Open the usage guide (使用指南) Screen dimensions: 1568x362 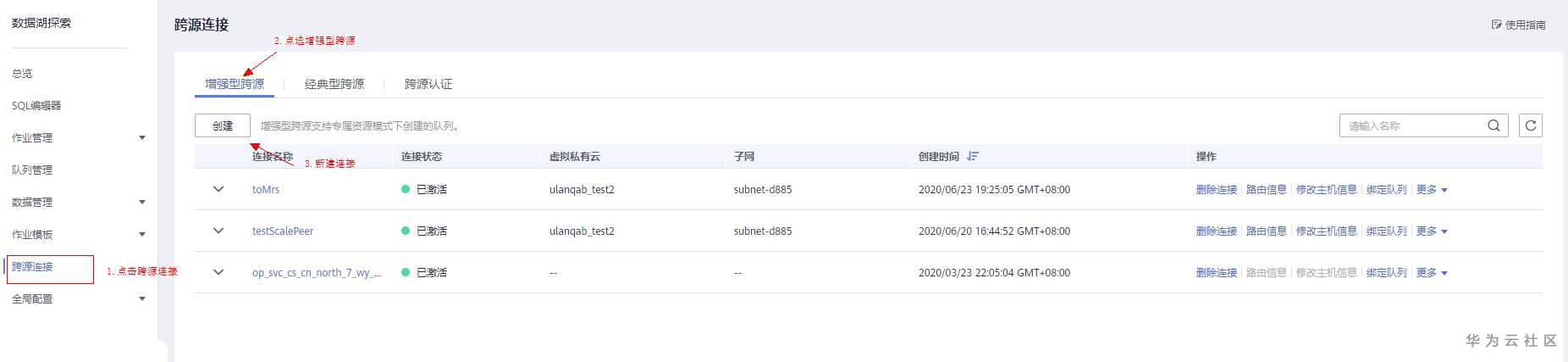coord(1519,25)
